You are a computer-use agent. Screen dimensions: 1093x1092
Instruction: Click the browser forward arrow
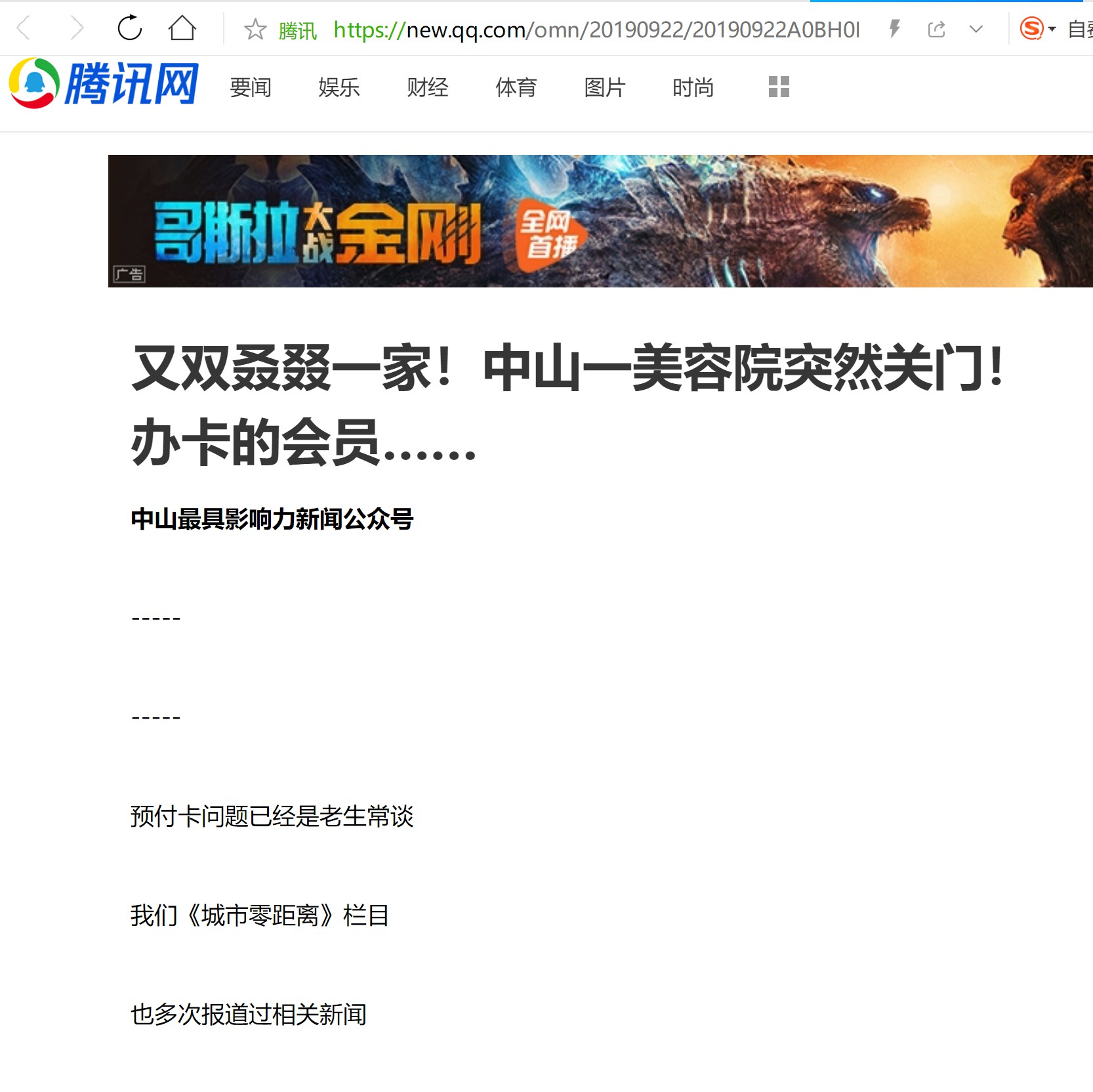click(77, 28)
